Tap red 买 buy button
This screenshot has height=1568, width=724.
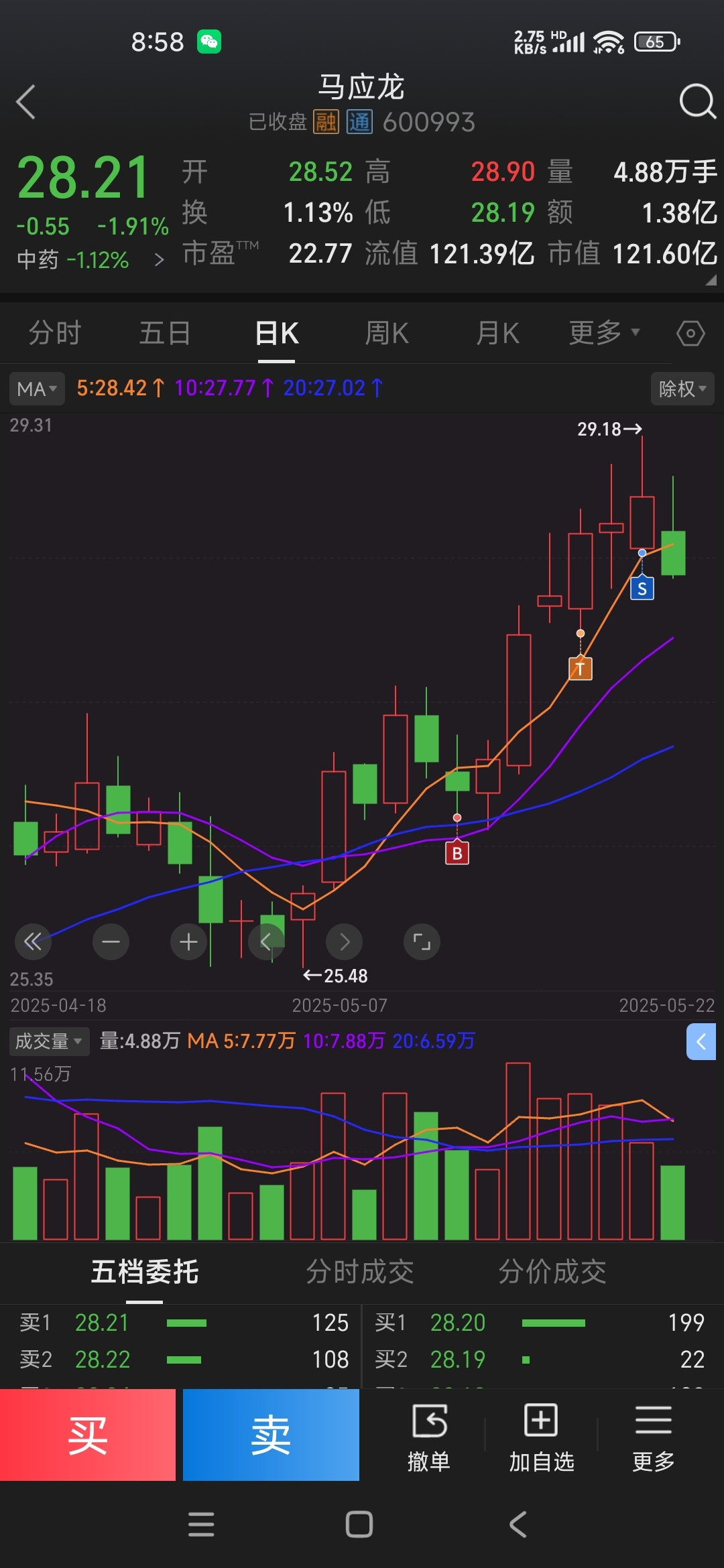(88, 1435)
